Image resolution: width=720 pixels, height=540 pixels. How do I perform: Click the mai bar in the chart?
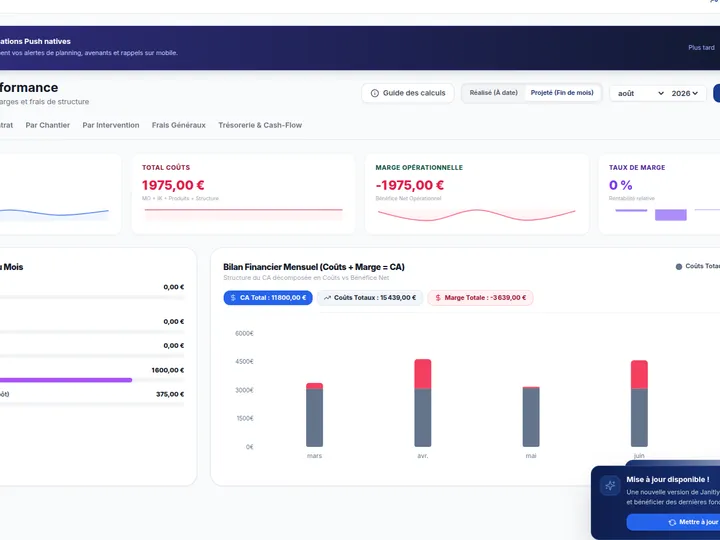tap(531, 416)
